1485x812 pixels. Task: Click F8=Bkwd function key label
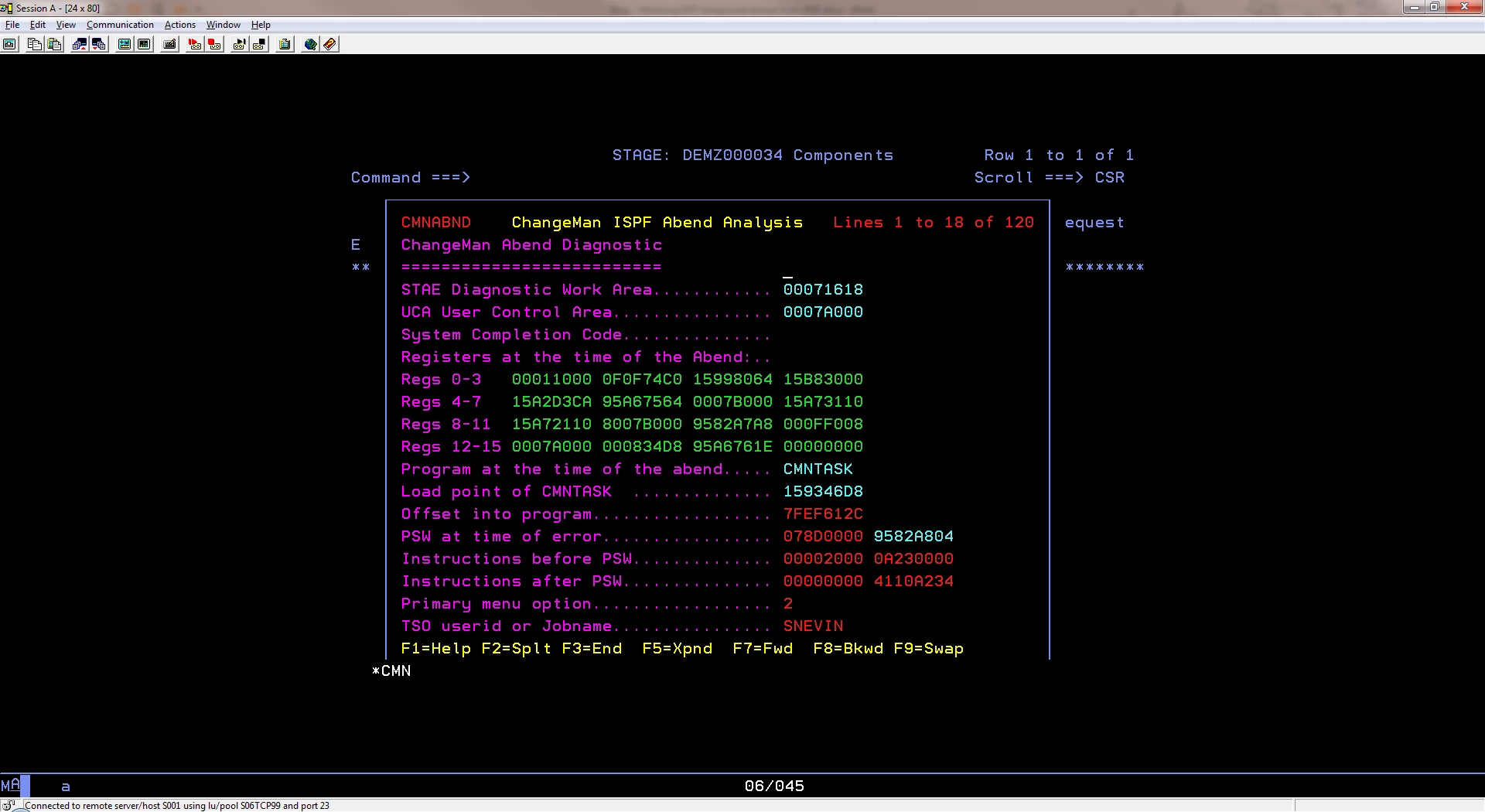[848, 649]
